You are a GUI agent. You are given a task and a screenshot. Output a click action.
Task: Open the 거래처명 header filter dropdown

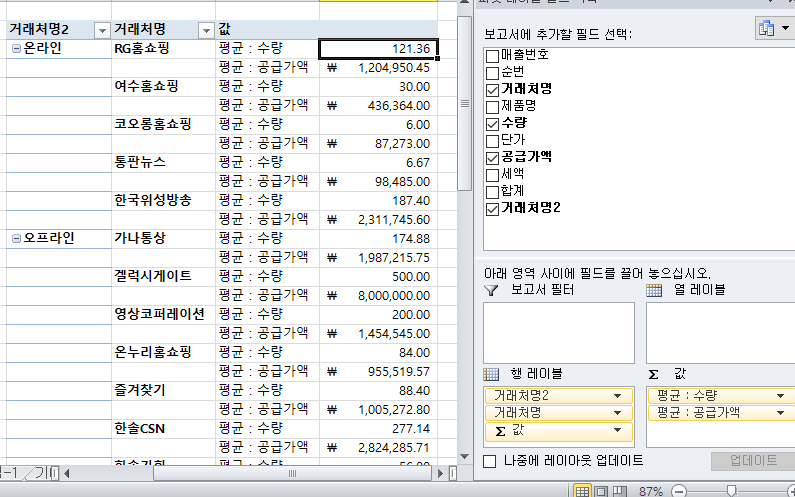[205, 30]
